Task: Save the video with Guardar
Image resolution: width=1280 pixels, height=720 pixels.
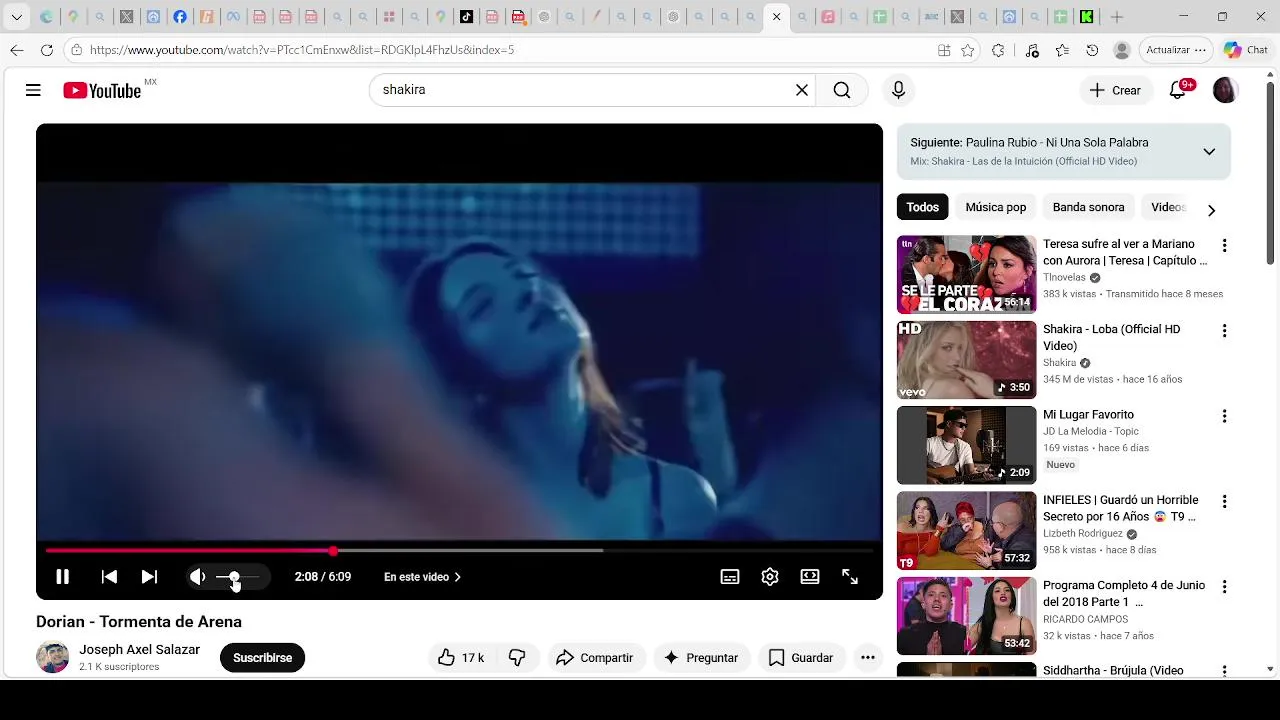Action: point(801,658)
